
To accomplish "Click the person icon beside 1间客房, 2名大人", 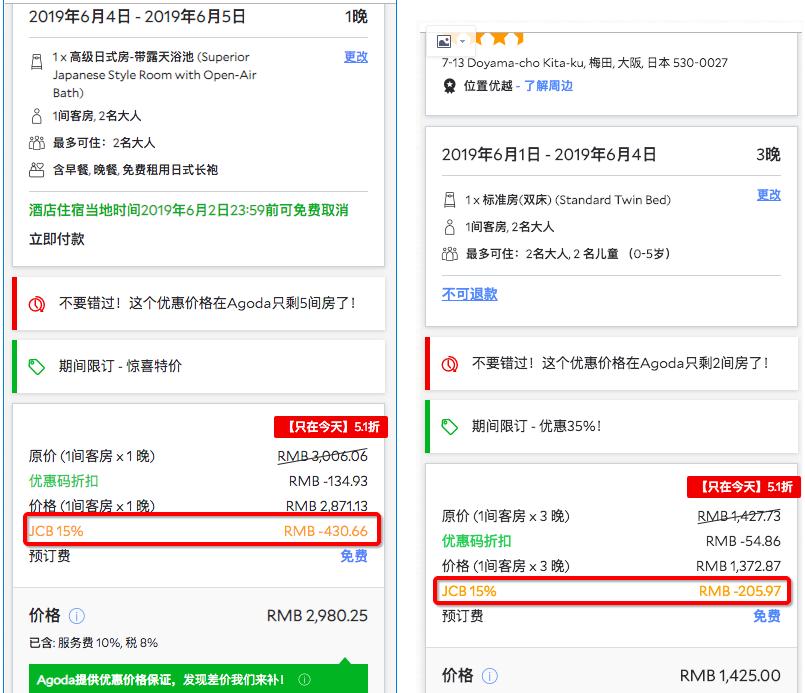I will (x=35, y=114).
